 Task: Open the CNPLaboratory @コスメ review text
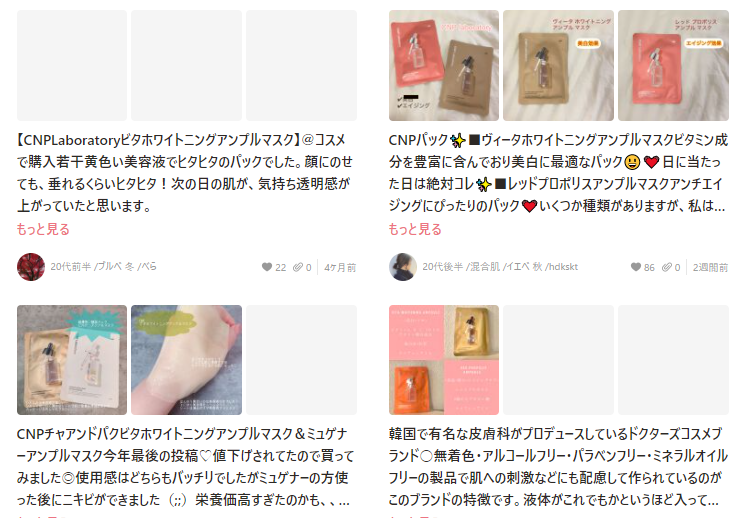(x=185, y=173)
